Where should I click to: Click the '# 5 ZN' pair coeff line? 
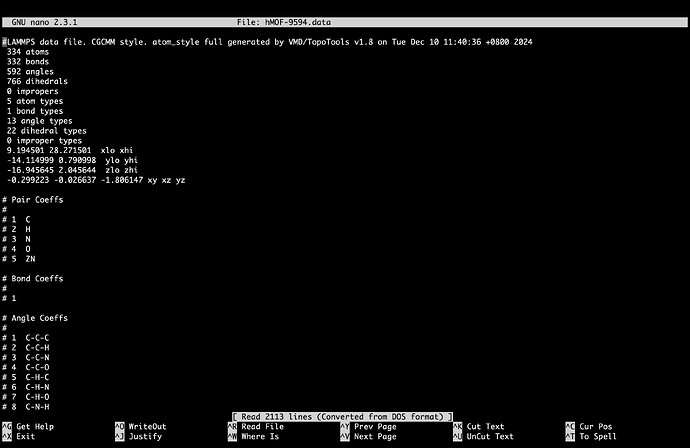coord(18,259)
